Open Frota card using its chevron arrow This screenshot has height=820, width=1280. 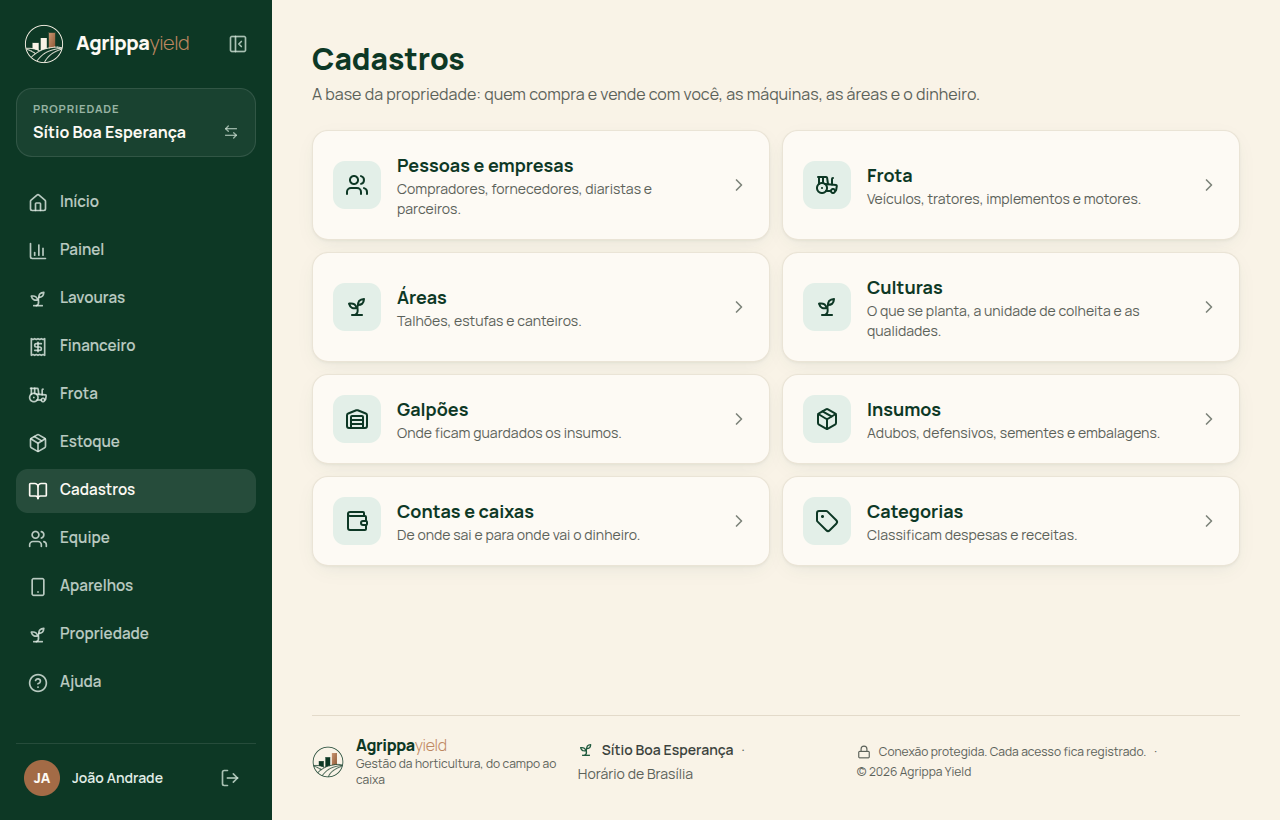point(1209,185)
